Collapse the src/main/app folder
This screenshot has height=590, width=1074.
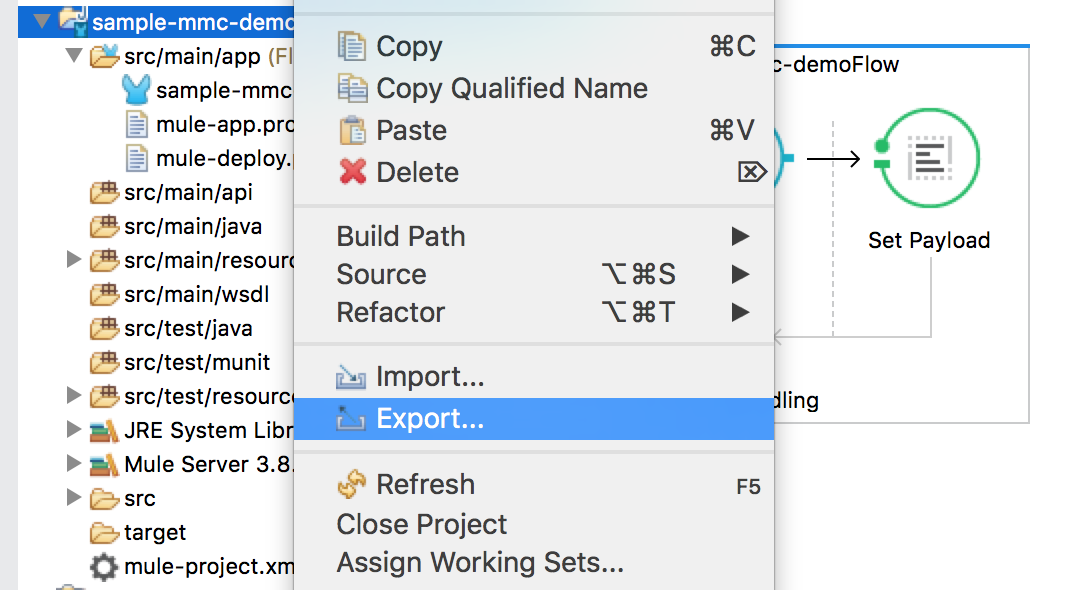click(73, 56)
